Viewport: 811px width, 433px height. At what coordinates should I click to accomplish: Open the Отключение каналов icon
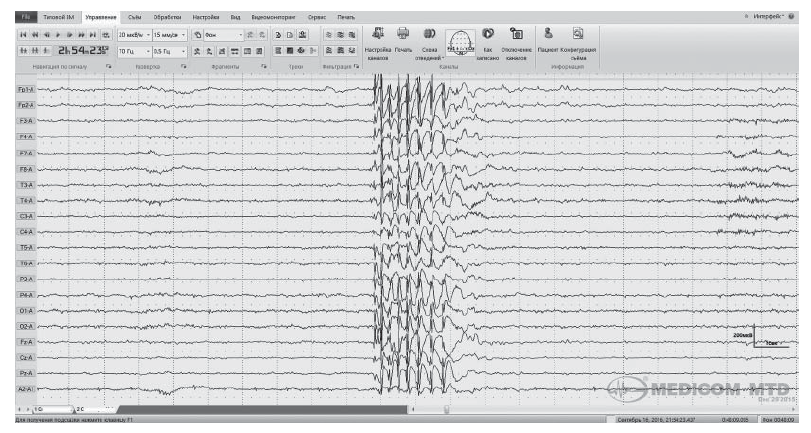pos(516,35)
